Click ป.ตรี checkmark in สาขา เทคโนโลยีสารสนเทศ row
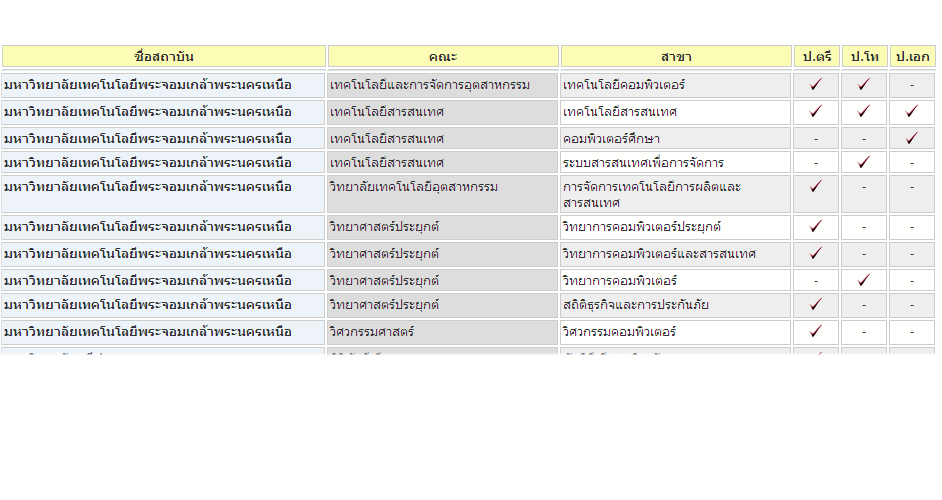The height and width of the screenshot is (500, 942). tap(815, 111)
